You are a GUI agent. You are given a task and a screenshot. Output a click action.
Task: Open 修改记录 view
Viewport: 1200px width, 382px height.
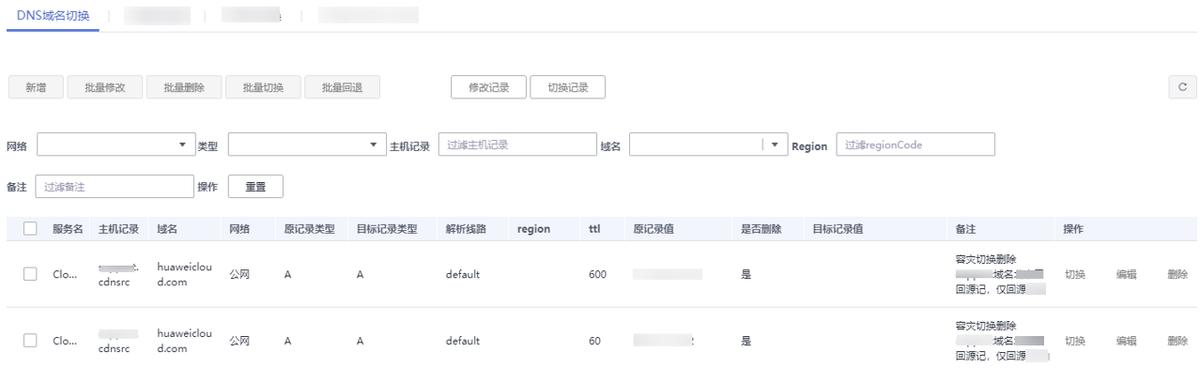pos(489,87)
